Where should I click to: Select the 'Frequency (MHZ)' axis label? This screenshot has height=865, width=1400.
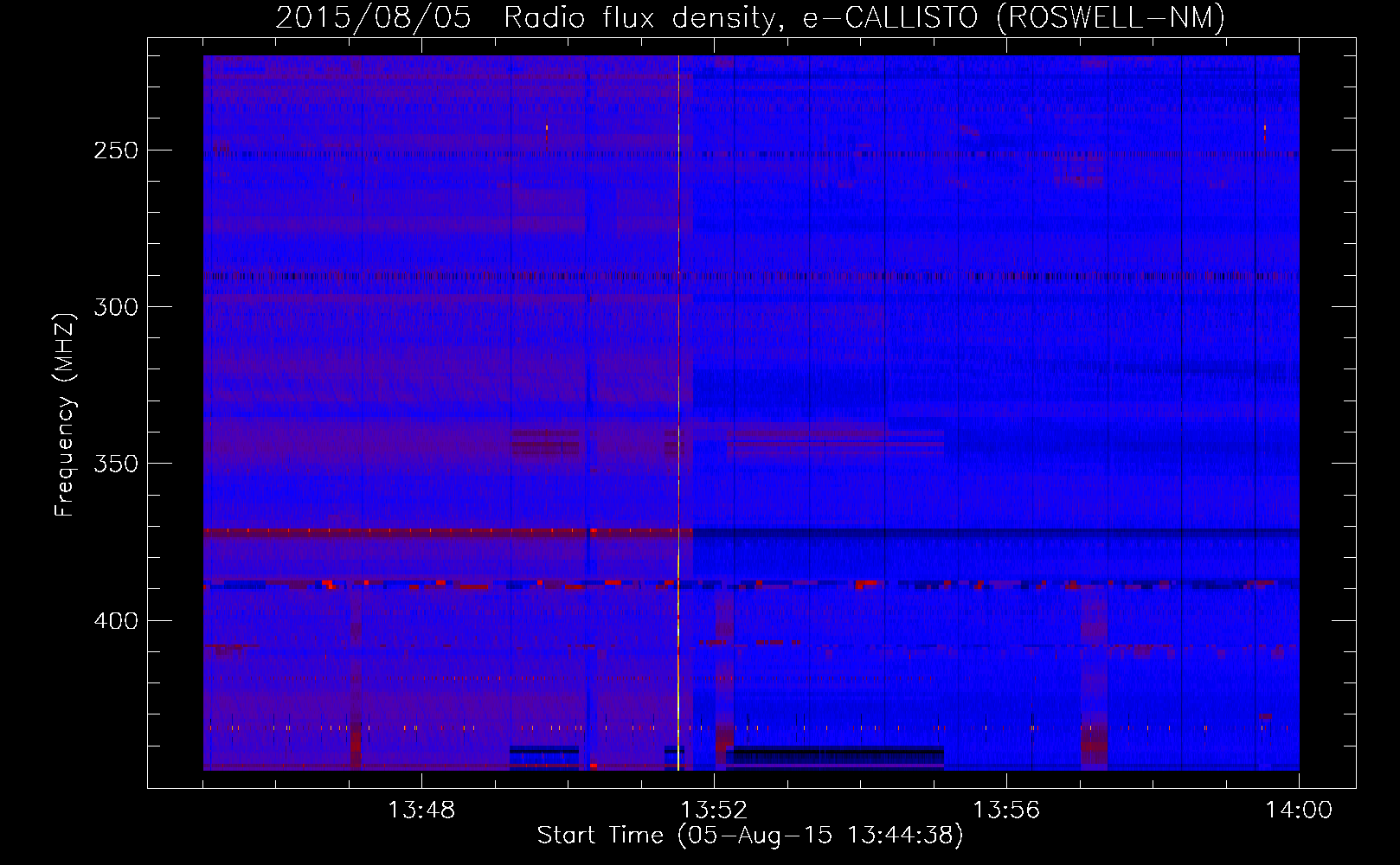(65, 413)
